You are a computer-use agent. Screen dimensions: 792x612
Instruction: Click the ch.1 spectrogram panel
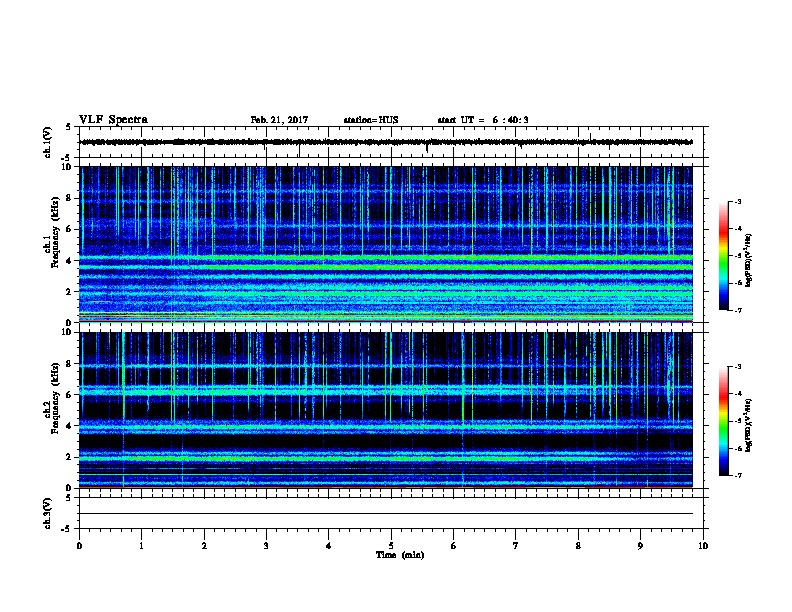386,244
